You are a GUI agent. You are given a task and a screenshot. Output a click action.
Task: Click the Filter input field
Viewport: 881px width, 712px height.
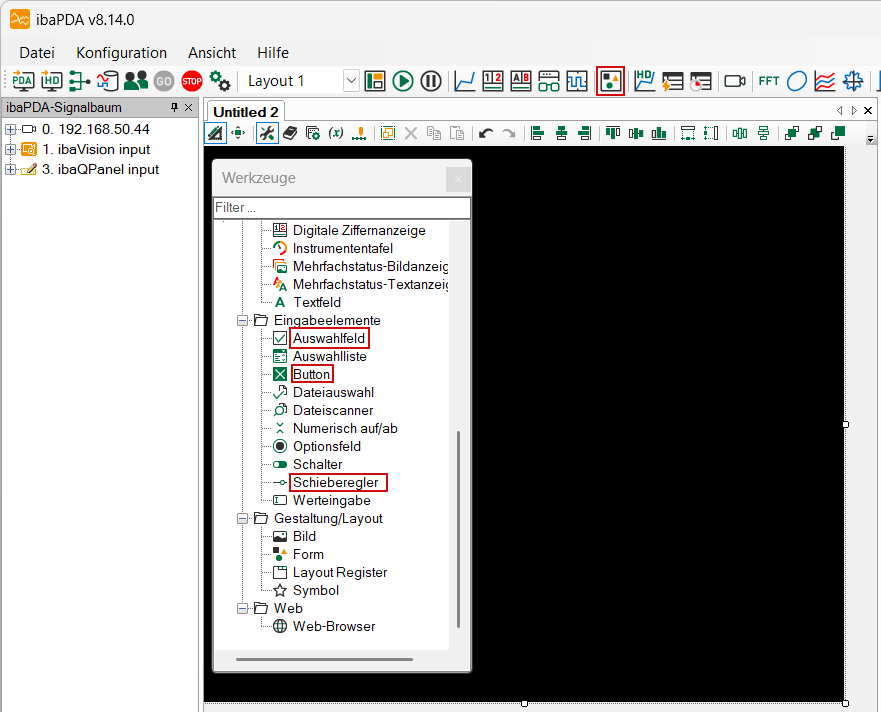(x=342, y=207)
